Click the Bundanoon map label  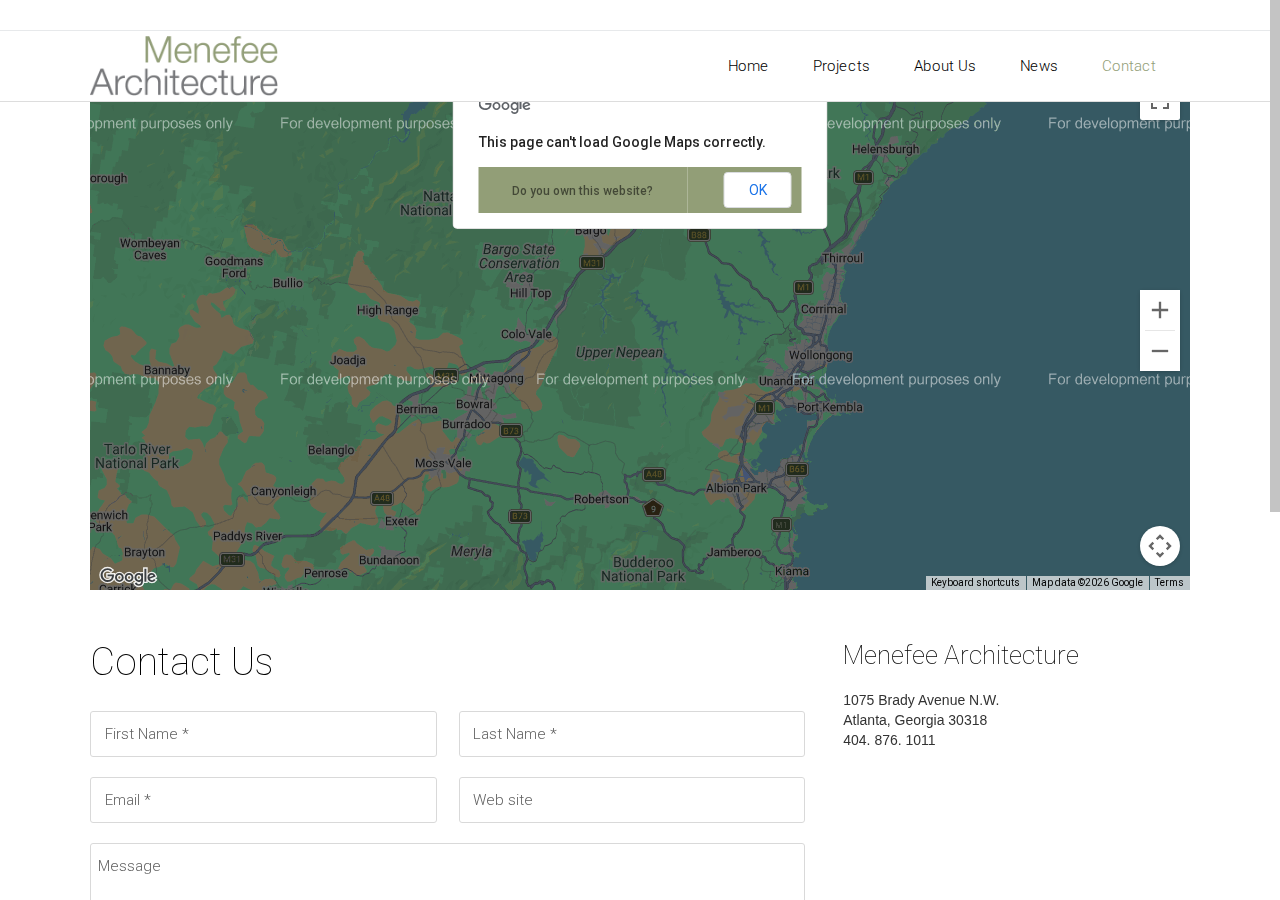click(389, 560)
